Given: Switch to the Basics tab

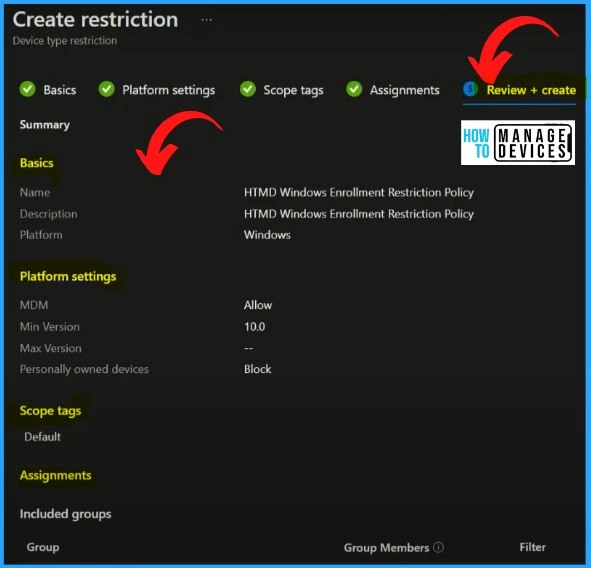Looking at the screenshot, I should pos(60,90).
